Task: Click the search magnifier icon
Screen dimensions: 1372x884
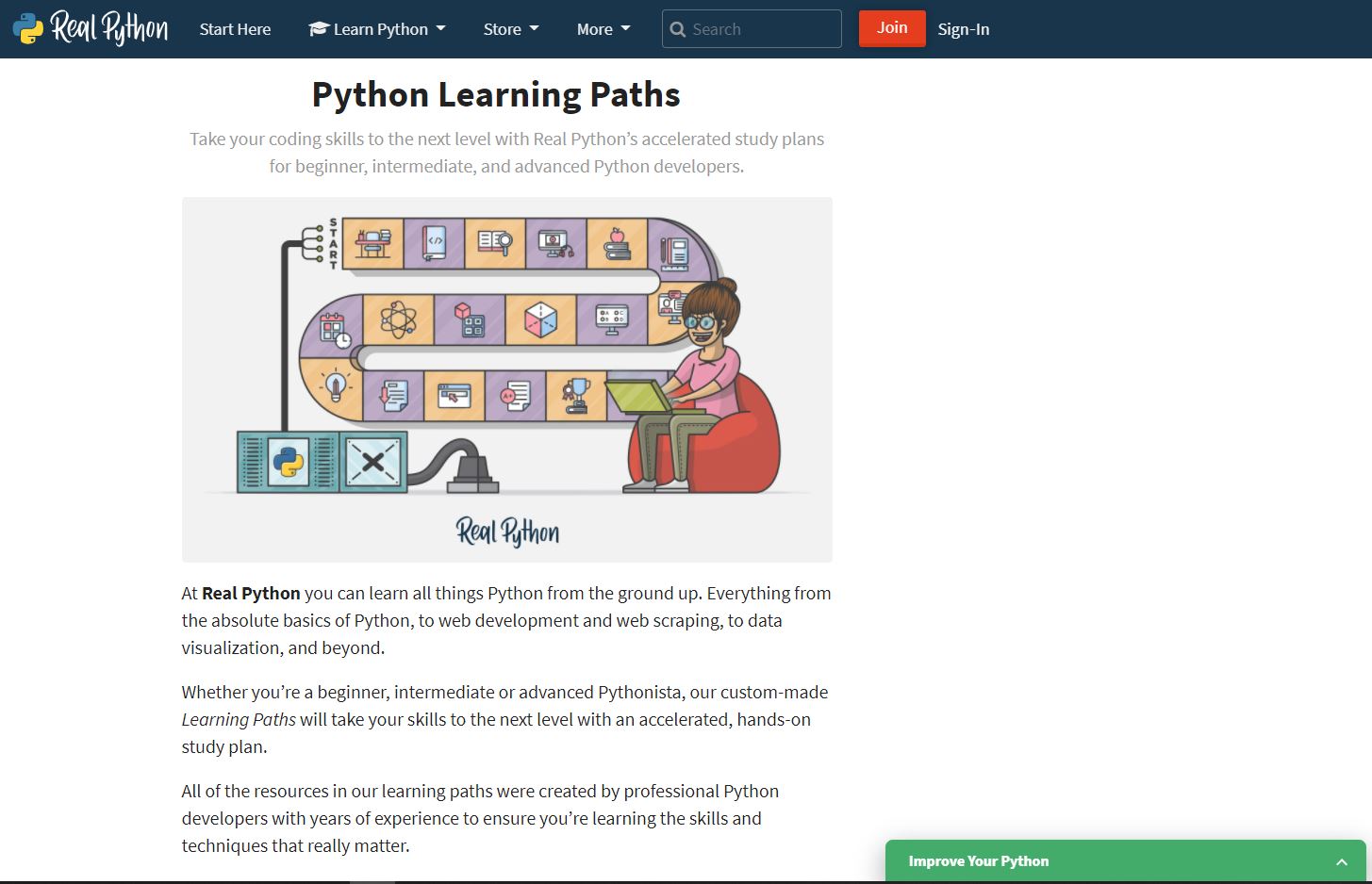Action: point(677,29)
